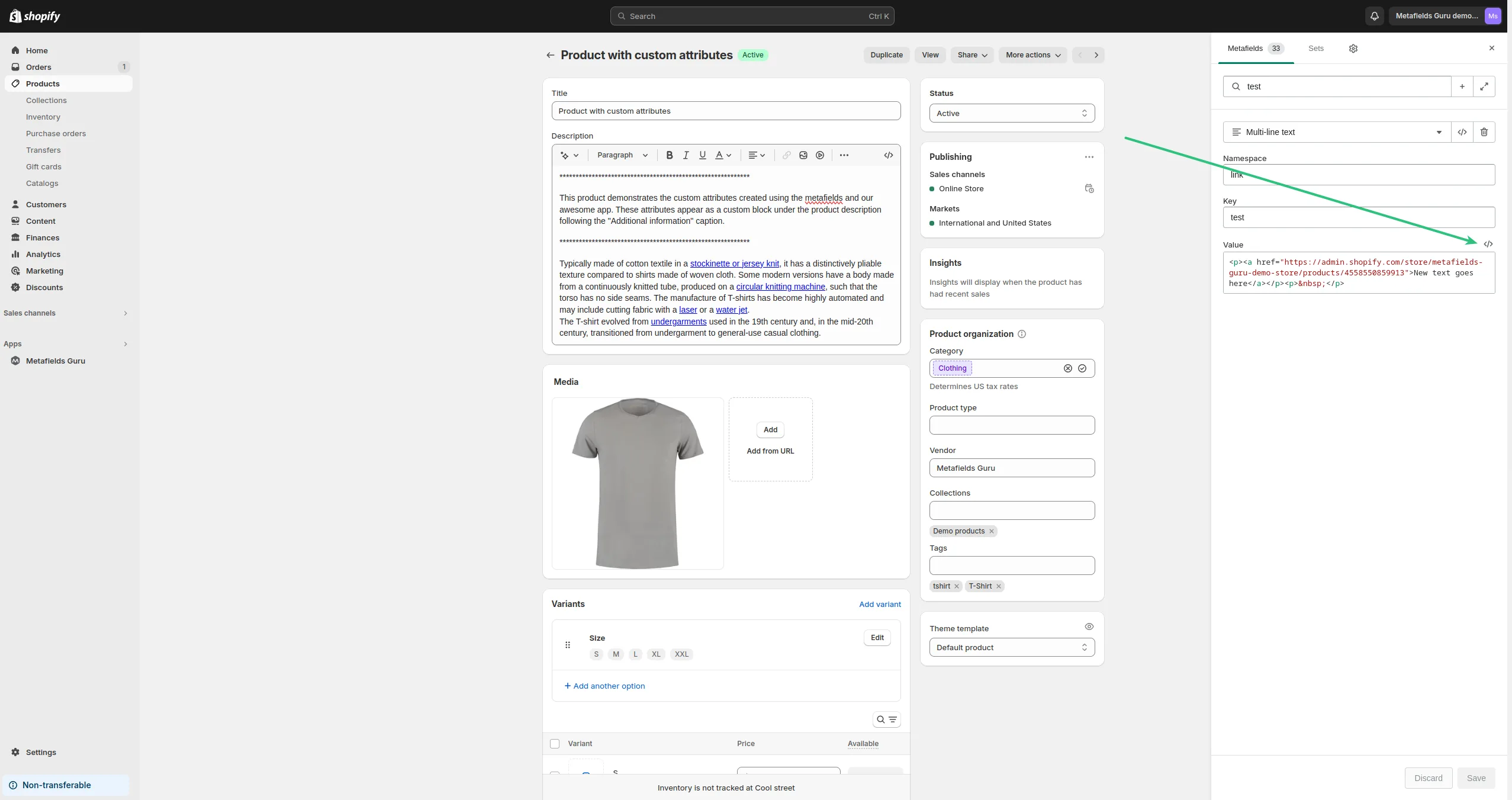Expand More actions menu

(x=1032, y=55)
